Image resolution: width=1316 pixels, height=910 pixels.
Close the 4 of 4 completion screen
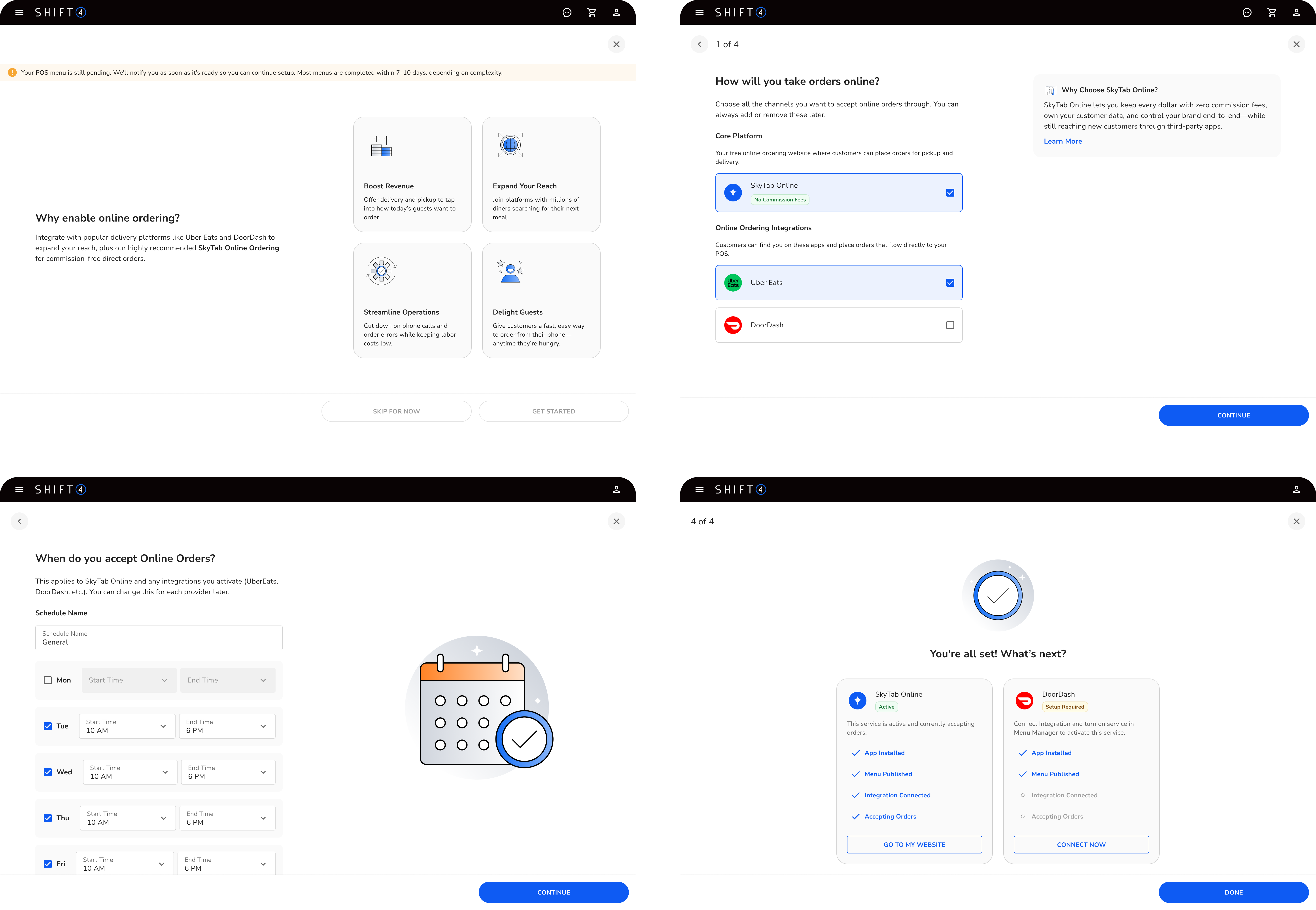pyautogui.click(x=1296, y=521)
